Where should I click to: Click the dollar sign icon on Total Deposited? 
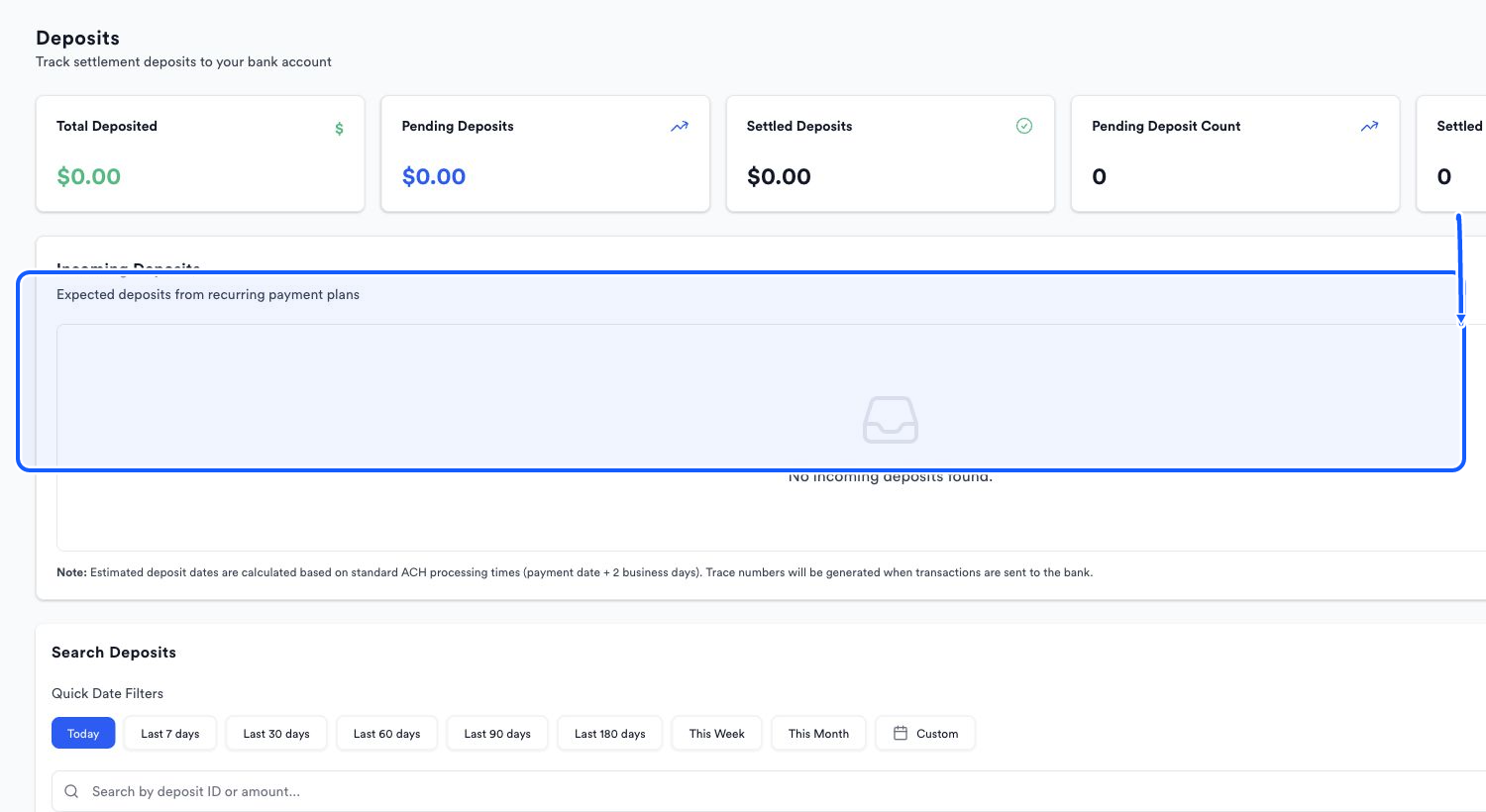339,128
